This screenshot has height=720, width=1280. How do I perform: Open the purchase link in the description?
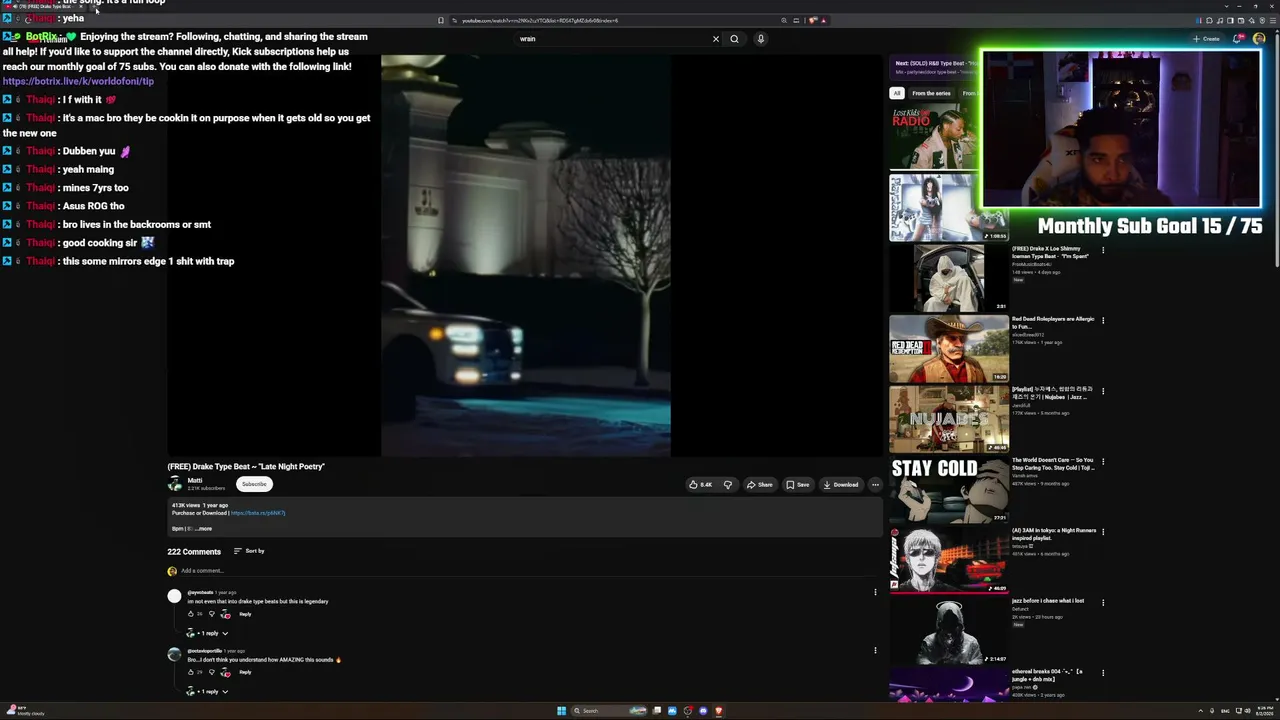258,513
